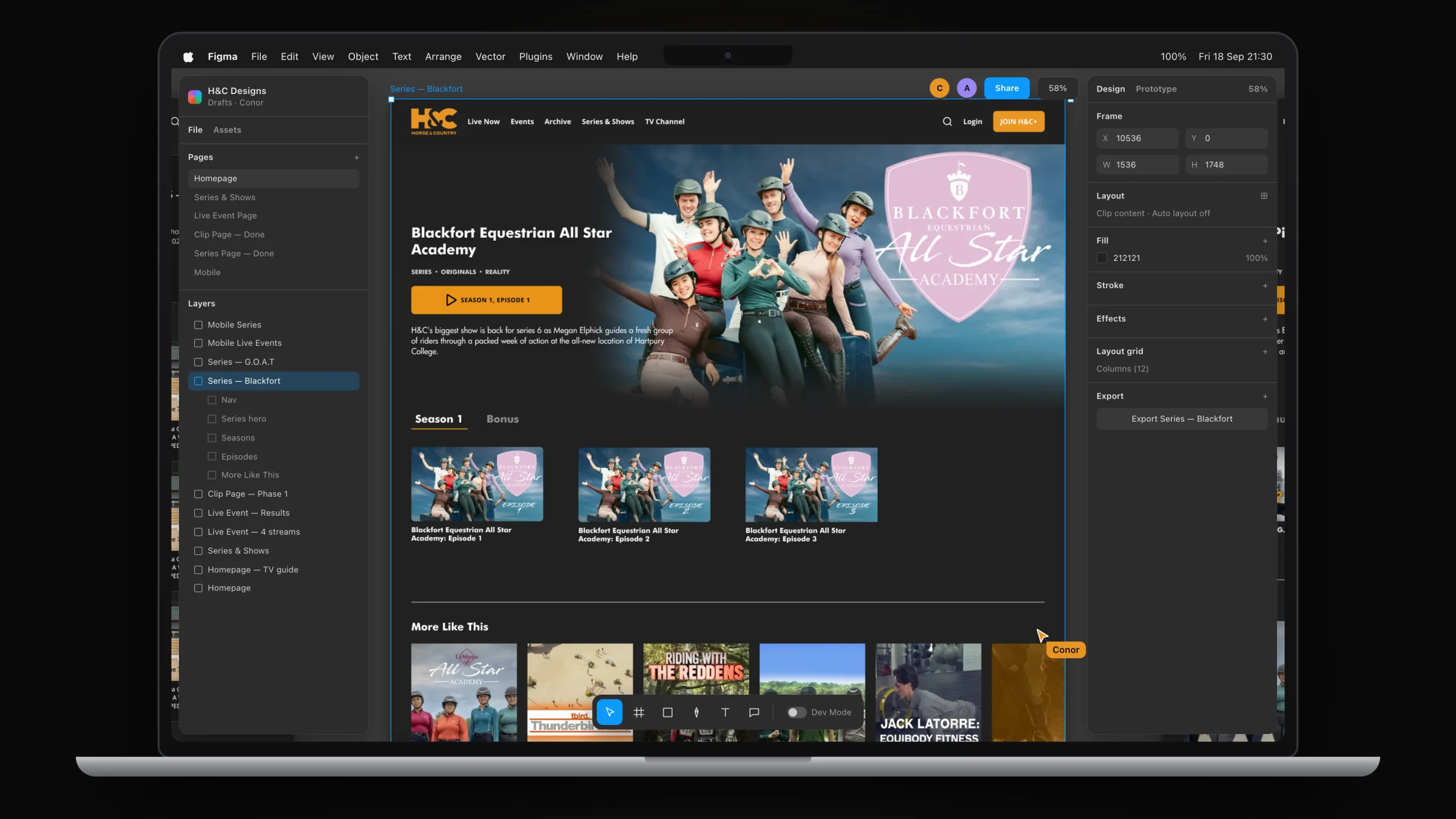Click the search magnifier in the left panel
This screenshot has width=1456, height=819.
click(x=175, y=121)
